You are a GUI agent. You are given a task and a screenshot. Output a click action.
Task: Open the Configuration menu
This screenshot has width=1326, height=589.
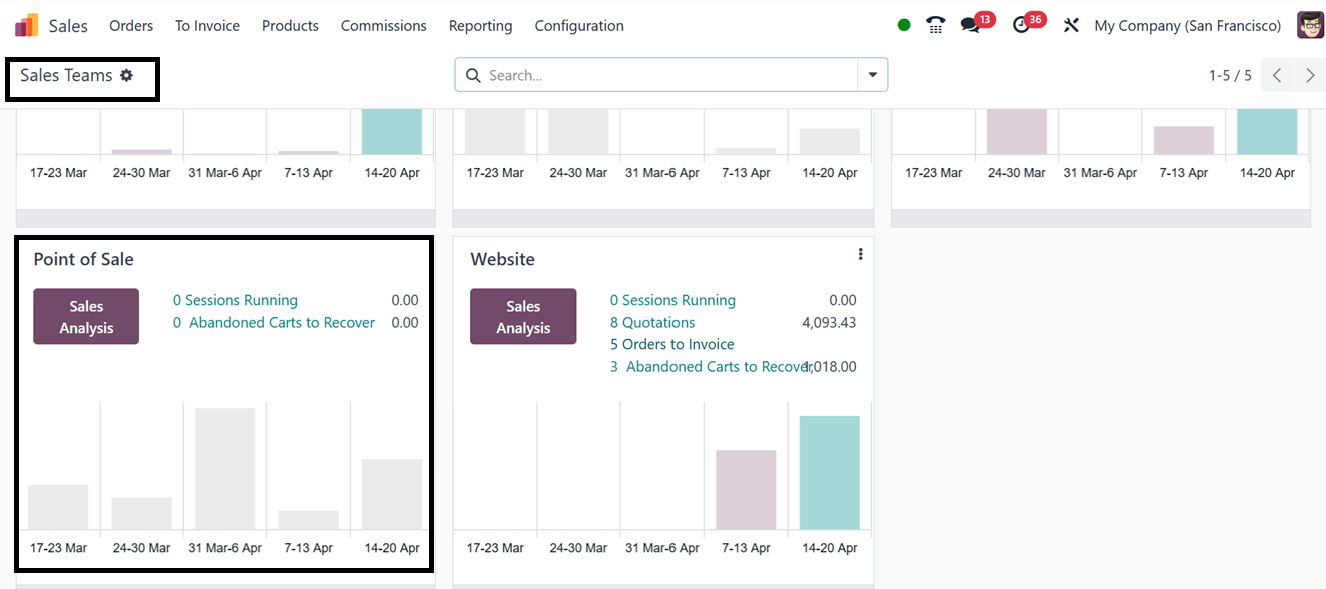click(579, 26)
